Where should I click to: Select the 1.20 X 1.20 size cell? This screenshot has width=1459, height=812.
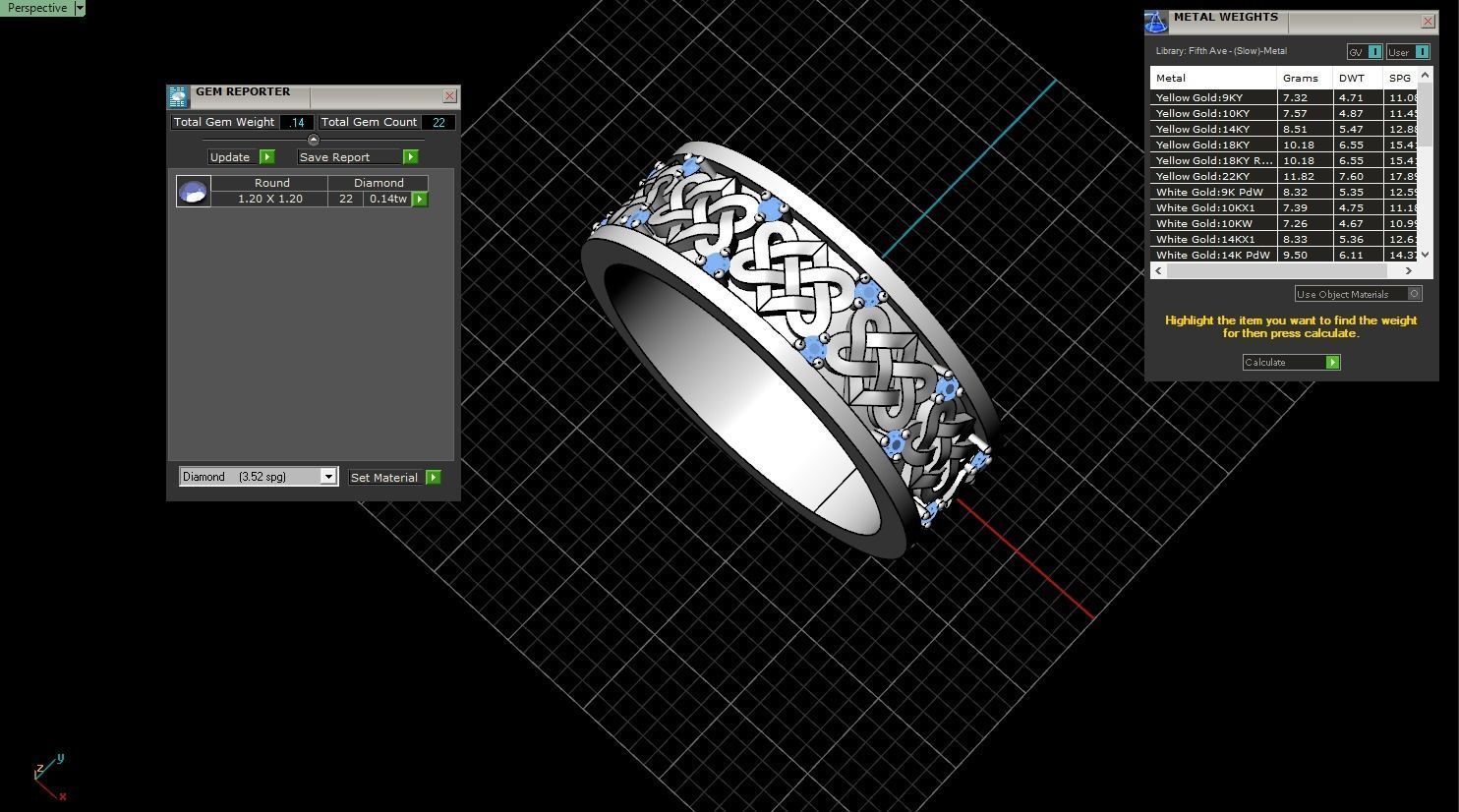click(269, 199)
